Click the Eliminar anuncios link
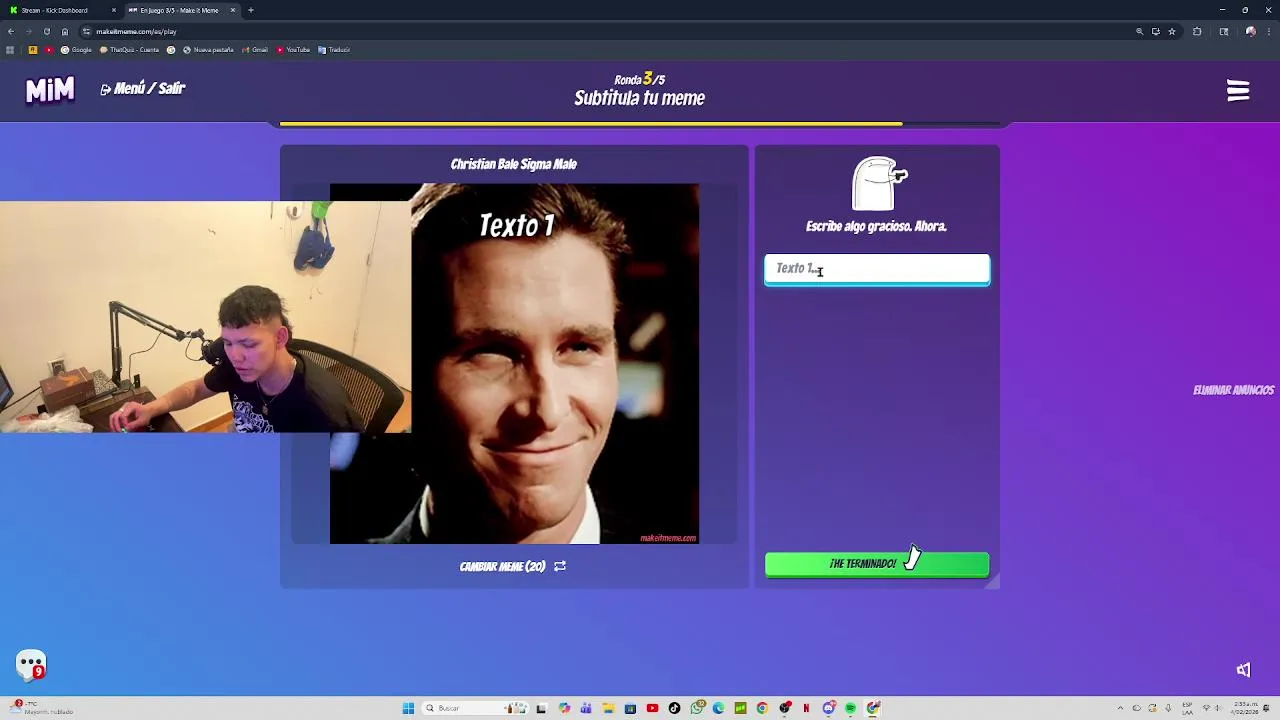Screen dimensions: 1280x720 point(1233,390)
